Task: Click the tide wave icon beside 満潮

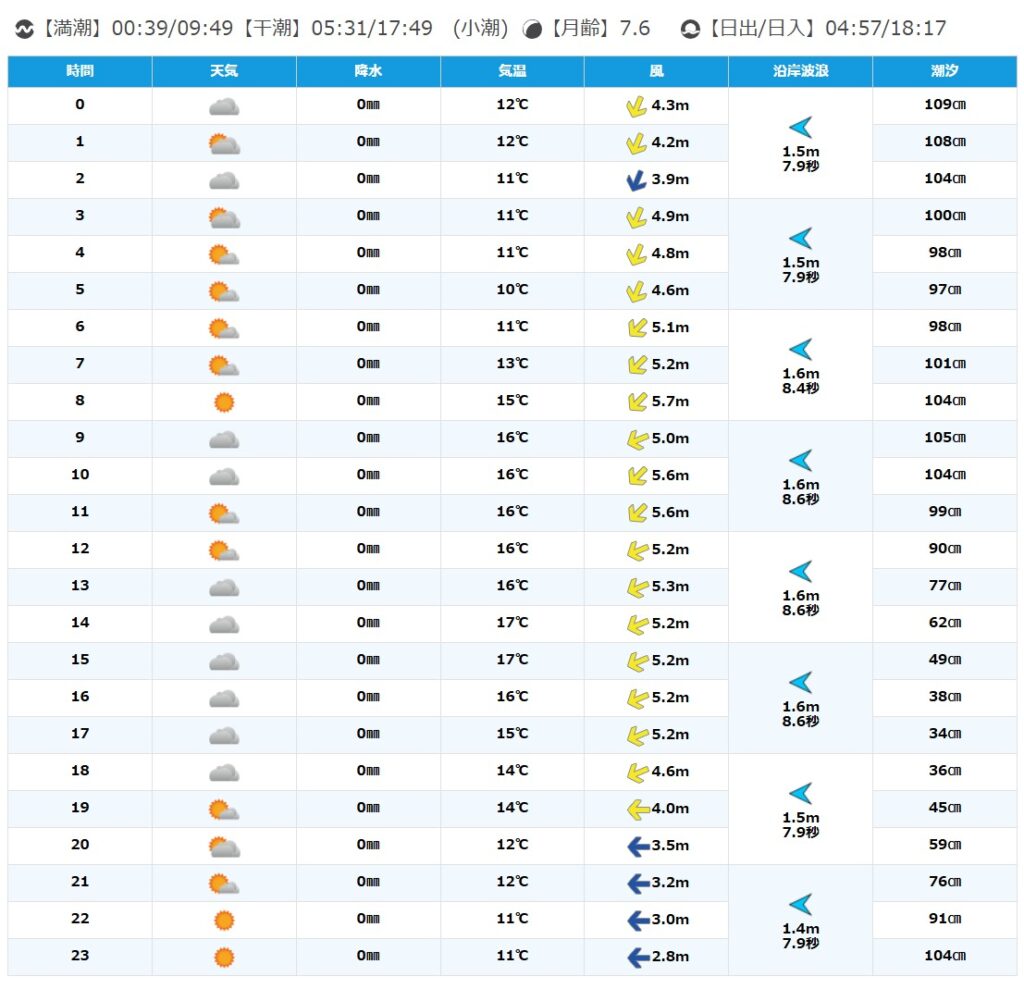Action: tap(25, 29)
